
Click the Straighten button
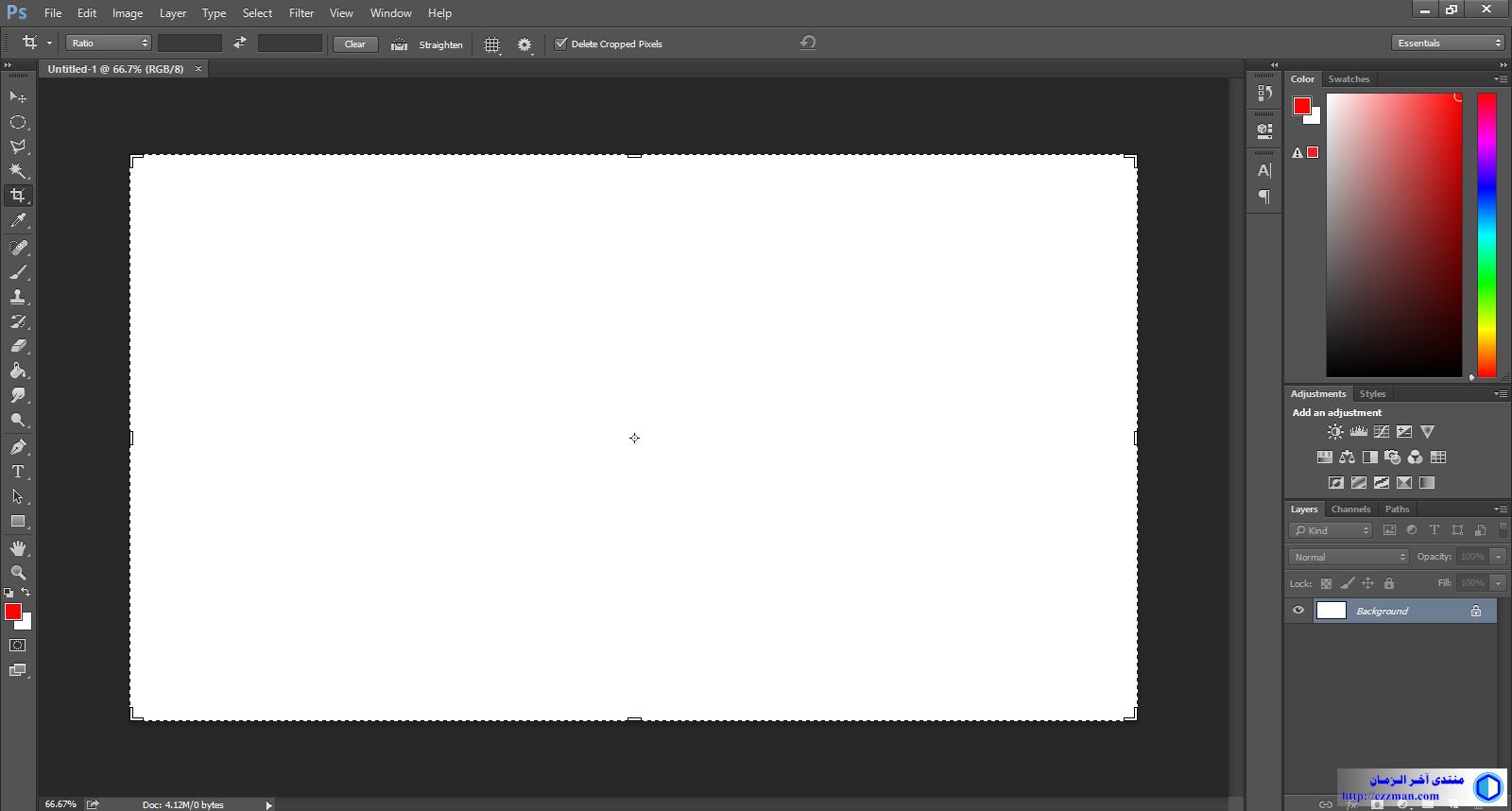point(429,44)
